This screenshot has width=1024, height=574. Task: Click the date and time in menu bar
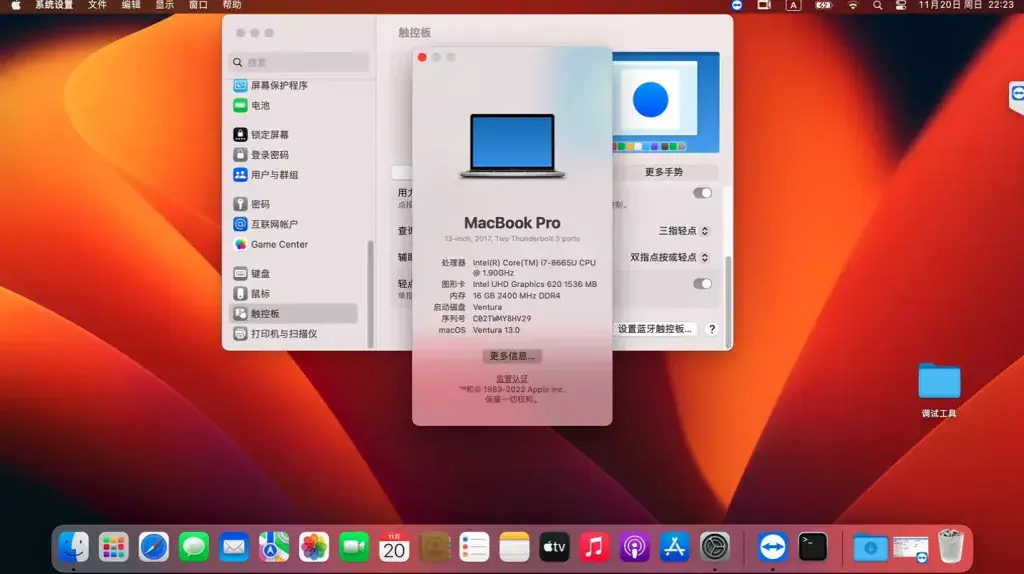tap(966, 5)
